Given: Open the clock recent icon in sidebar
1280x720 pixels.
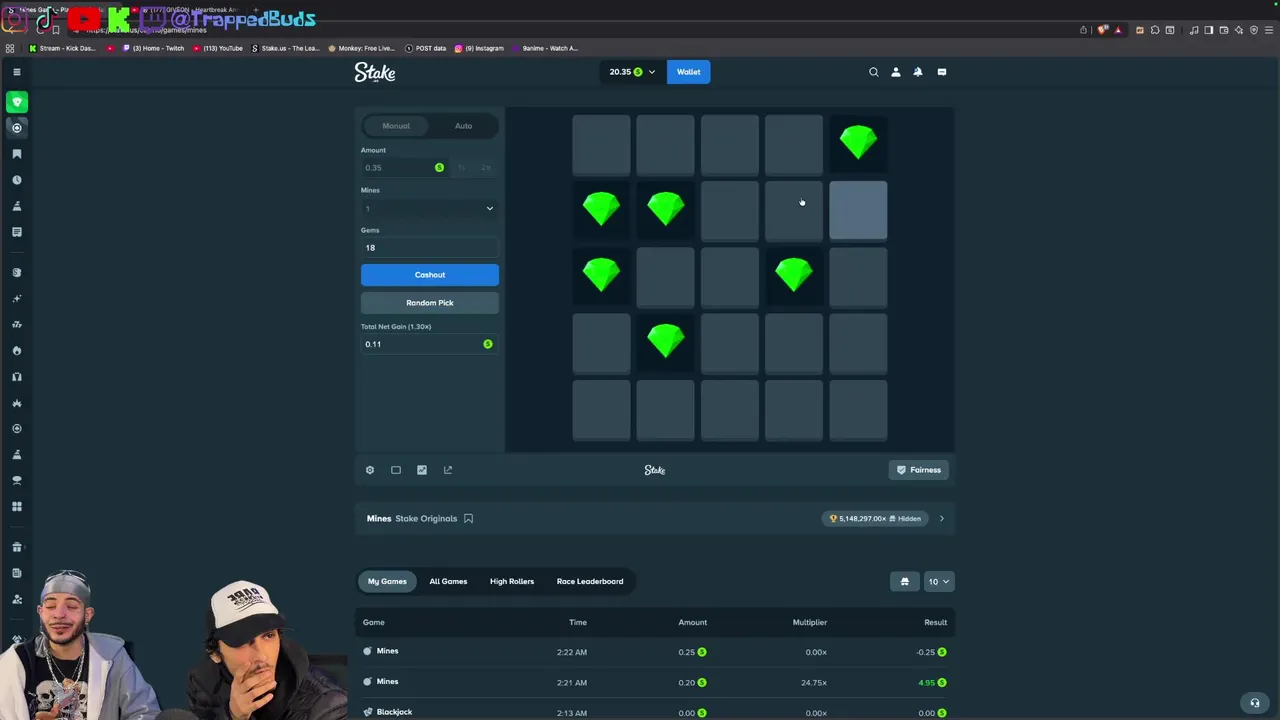Looking at the screenshot, I should pos(16,180).
